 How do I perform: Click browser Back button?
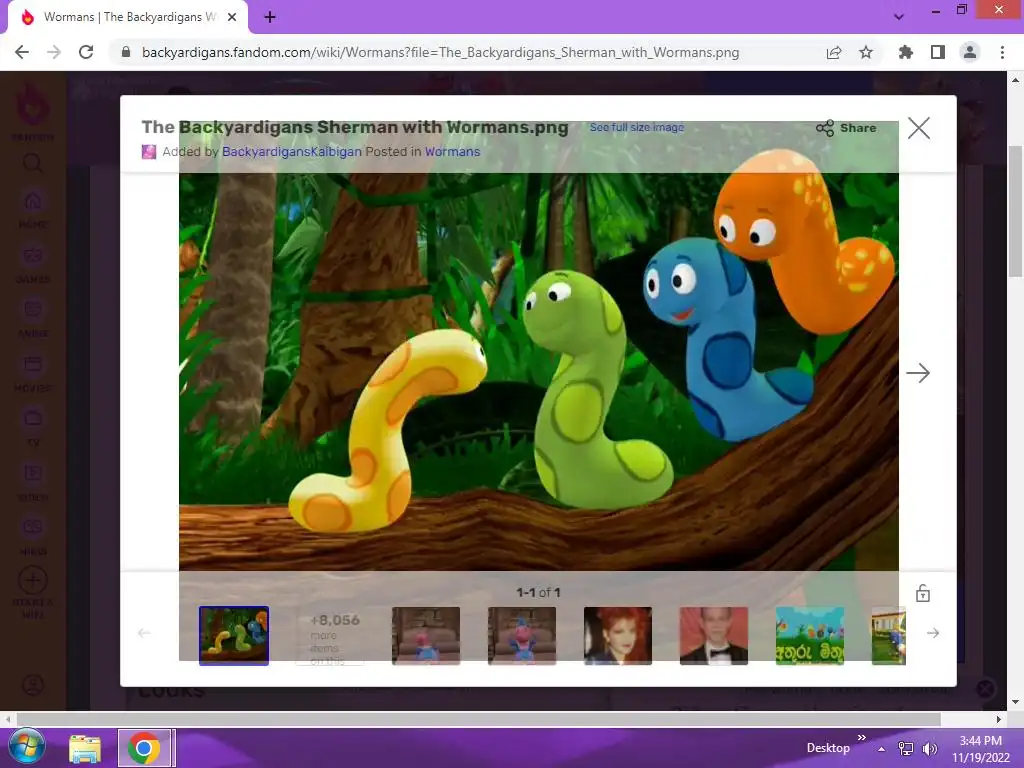tap(22, 52)
